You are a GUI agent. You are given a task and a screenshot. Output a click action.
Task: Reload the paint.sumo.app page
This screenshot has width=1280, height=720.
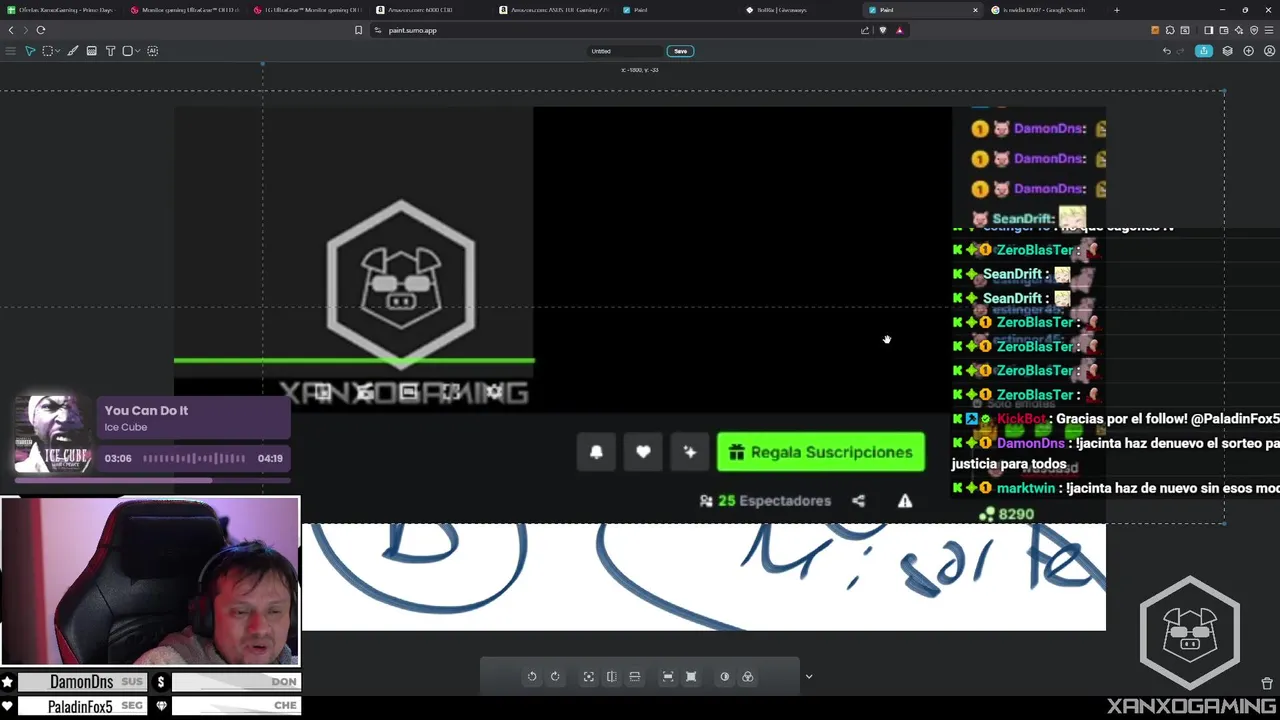[x=41, y=30]
